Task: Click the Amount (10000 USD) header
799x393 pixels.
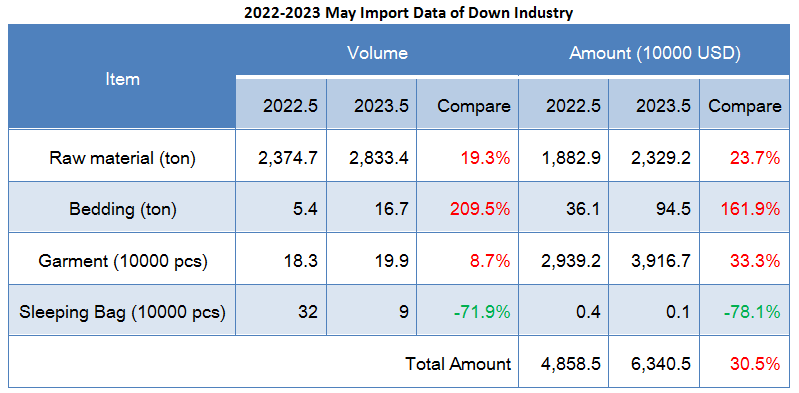Action: (654, 52)
